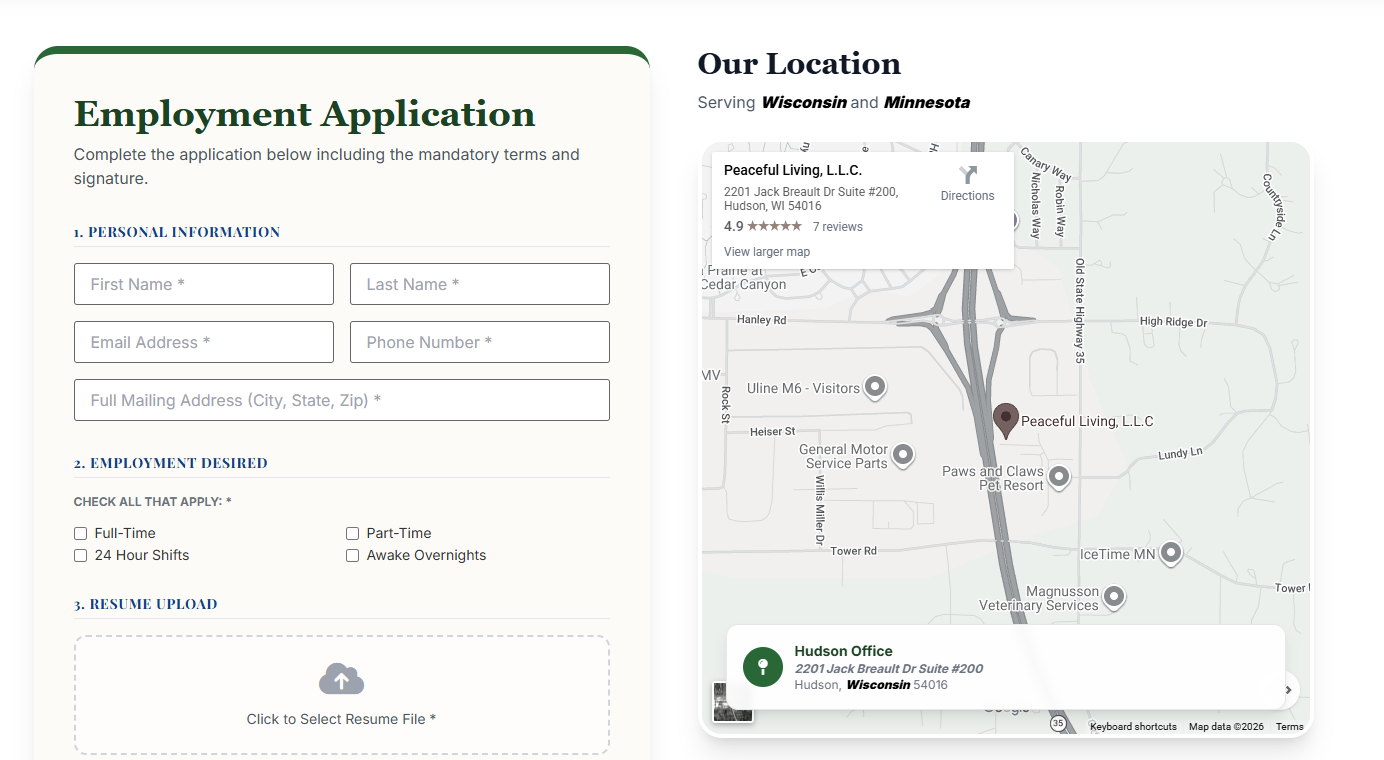
Task: Enable the Part-Time option
Action: click(353, 534)
